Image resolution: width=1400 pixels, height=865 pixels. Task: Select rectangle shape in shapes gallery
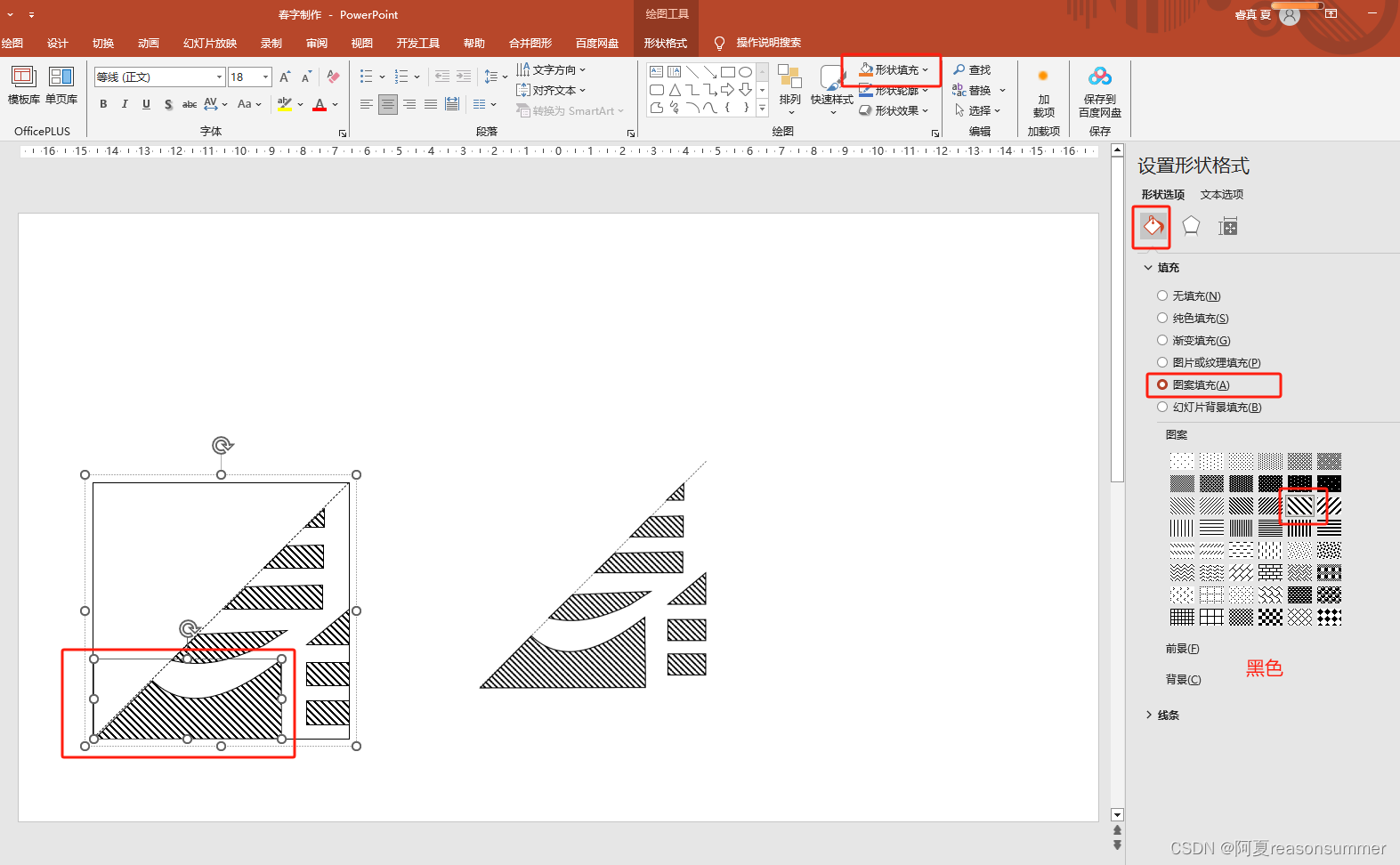pos(727,71)
